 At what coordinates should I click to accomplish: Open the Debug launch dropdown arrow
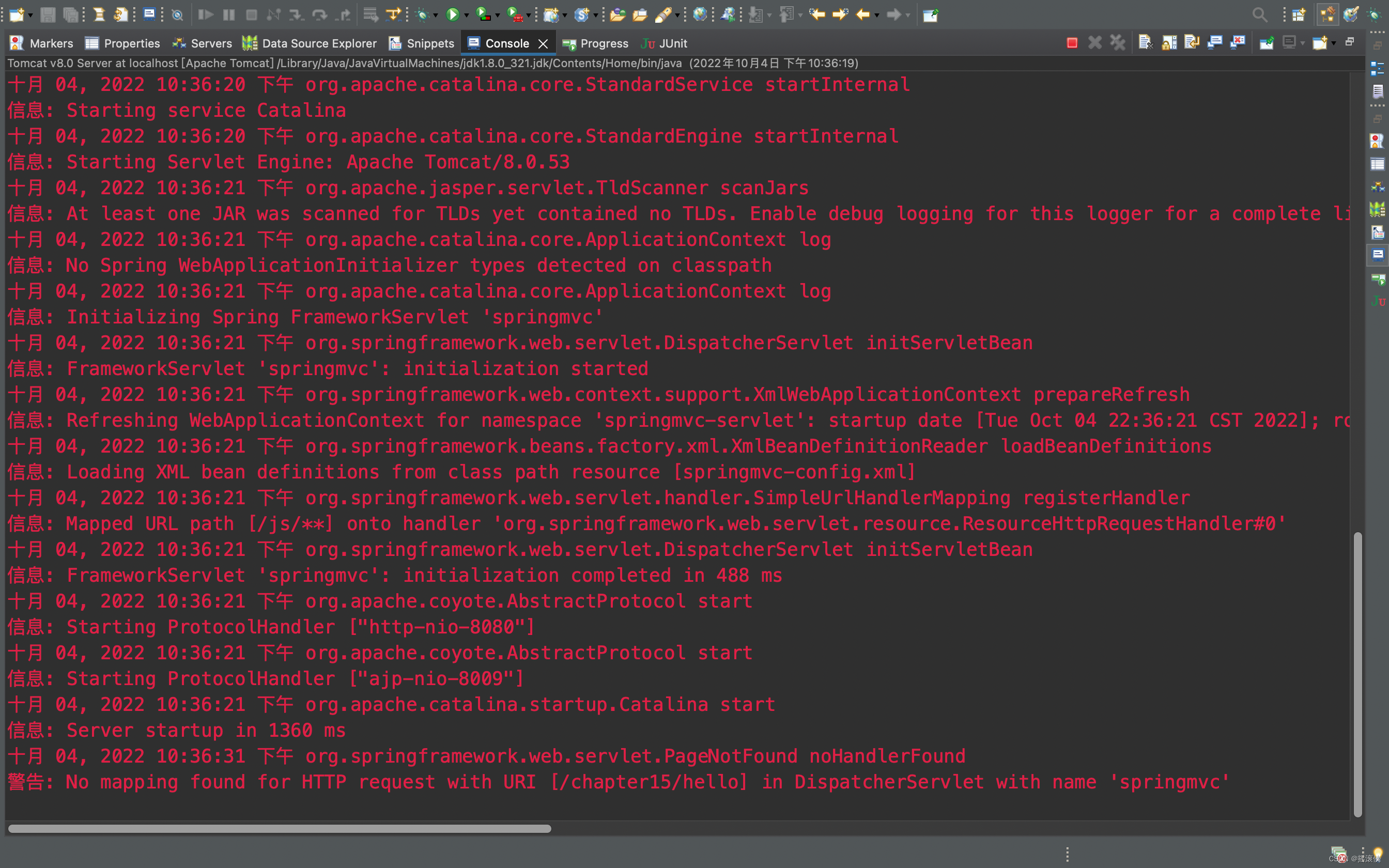(x=436, y=16)
